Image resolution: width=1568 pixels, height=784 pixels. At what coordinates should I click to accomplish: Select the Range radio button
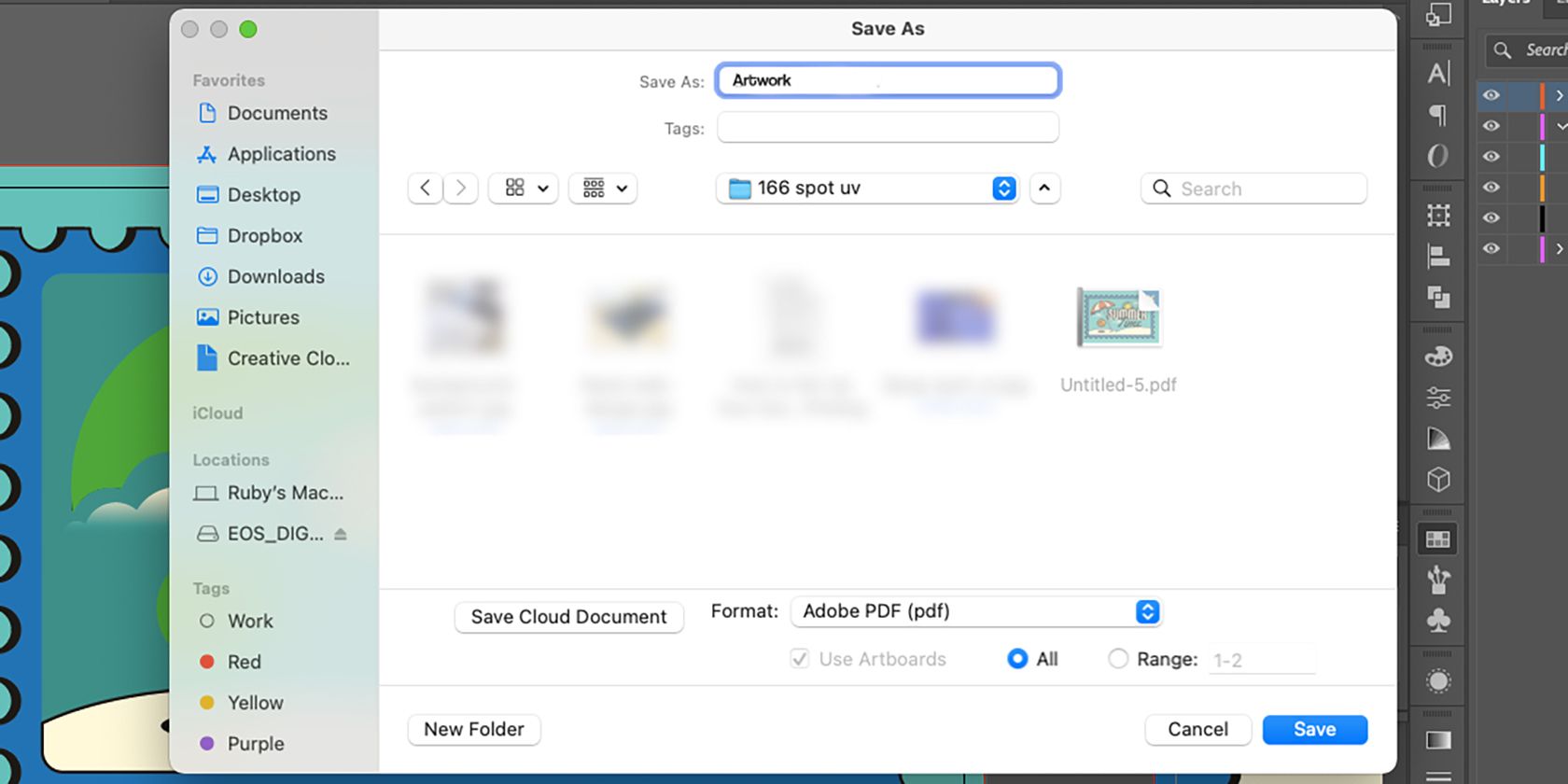[x=1117, y=659]
